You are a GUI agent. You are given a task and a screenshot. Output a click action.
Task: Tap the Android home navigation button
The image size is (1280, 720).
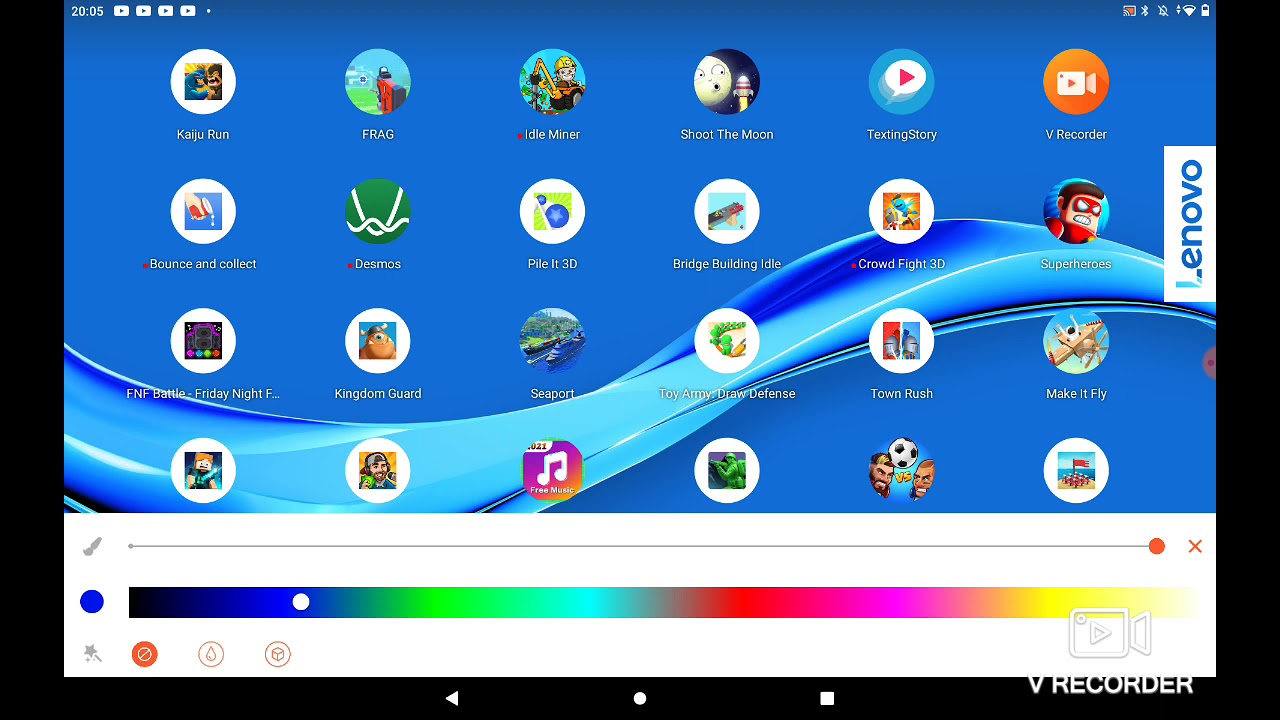[x=640, y=698]
